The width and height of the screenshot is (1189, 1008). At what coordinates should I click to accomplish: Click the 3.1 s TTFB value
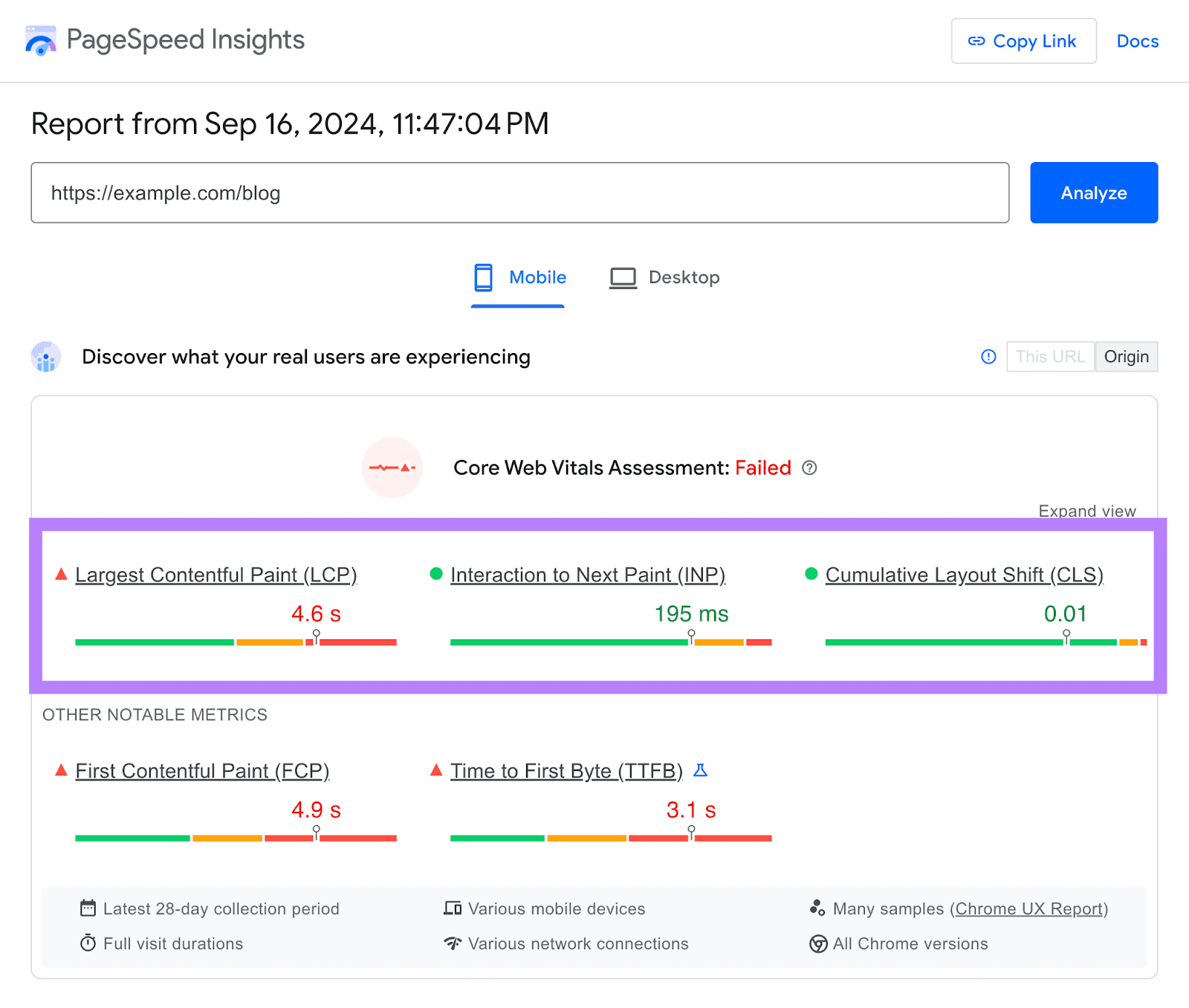[691, 810]
